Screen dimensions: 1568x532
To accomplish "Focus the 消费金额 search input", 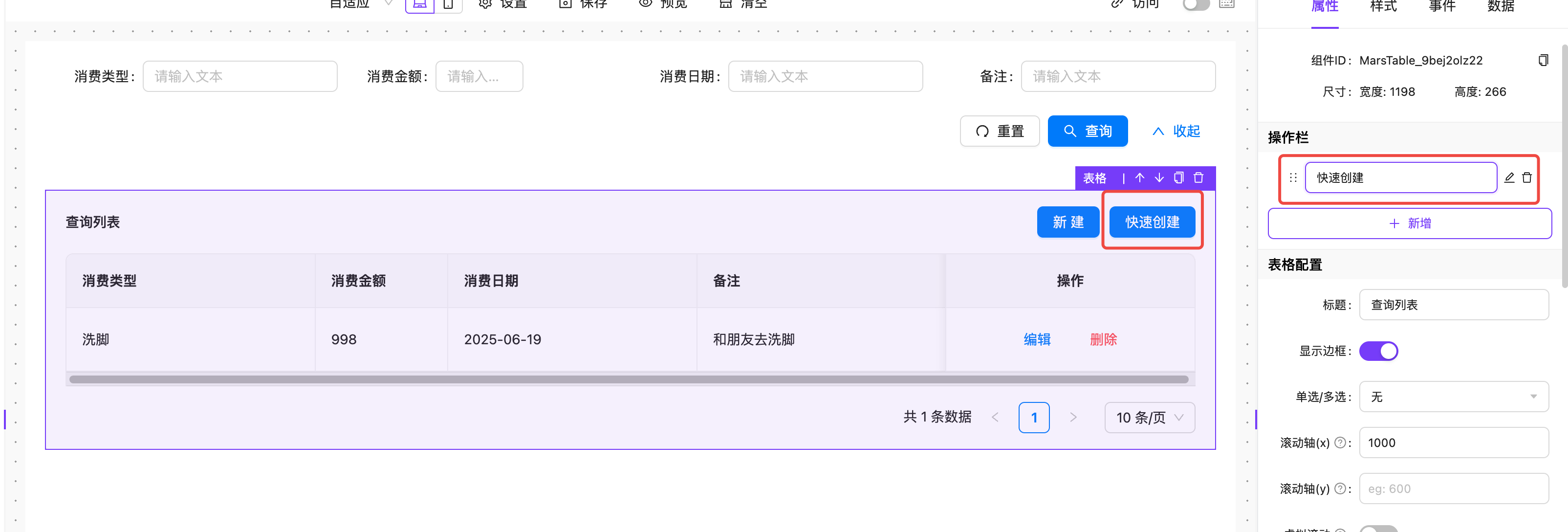I will point(479,76).
